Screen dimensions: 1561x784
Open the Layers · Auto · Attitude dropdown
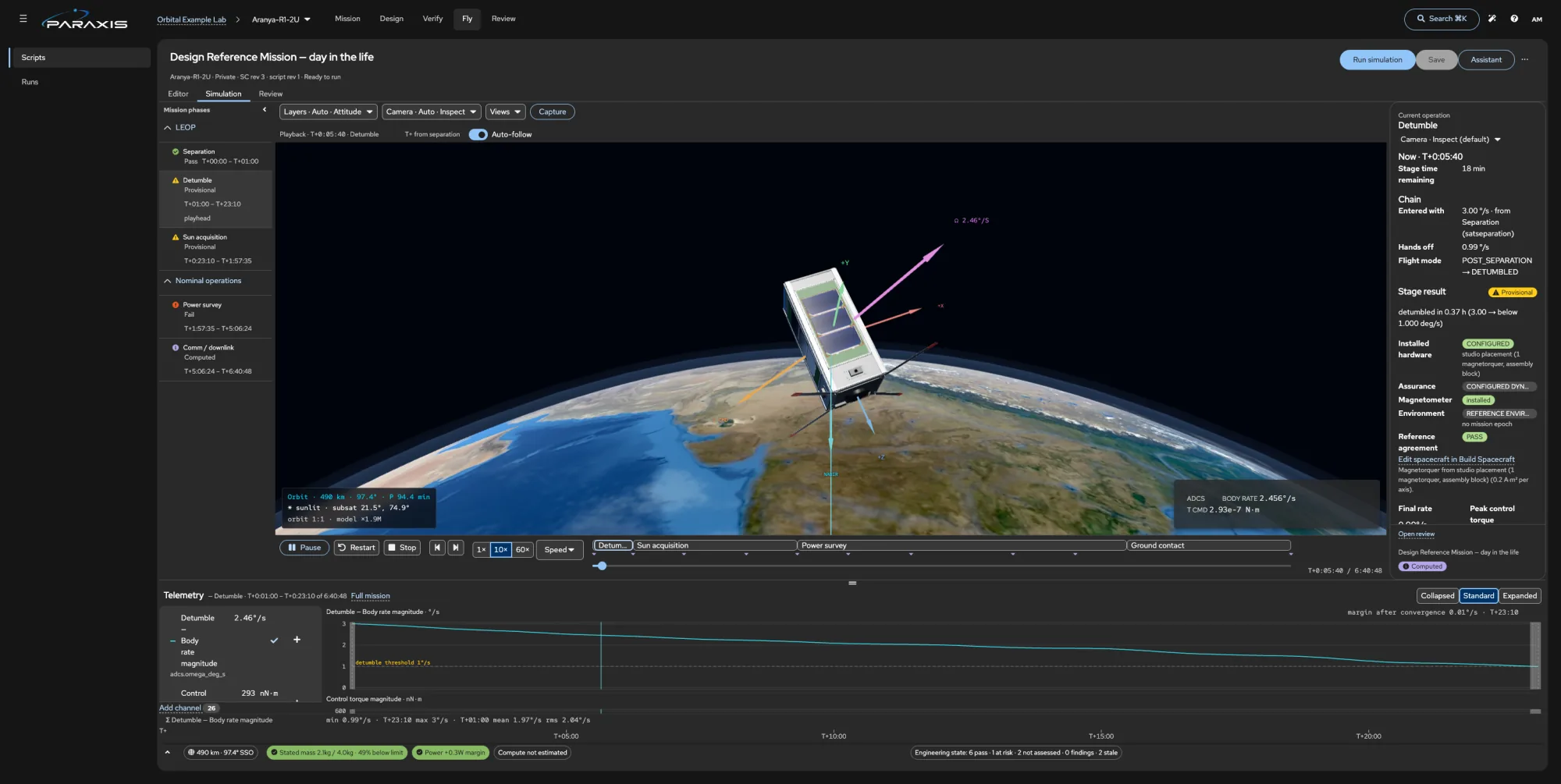pos(328,112)
